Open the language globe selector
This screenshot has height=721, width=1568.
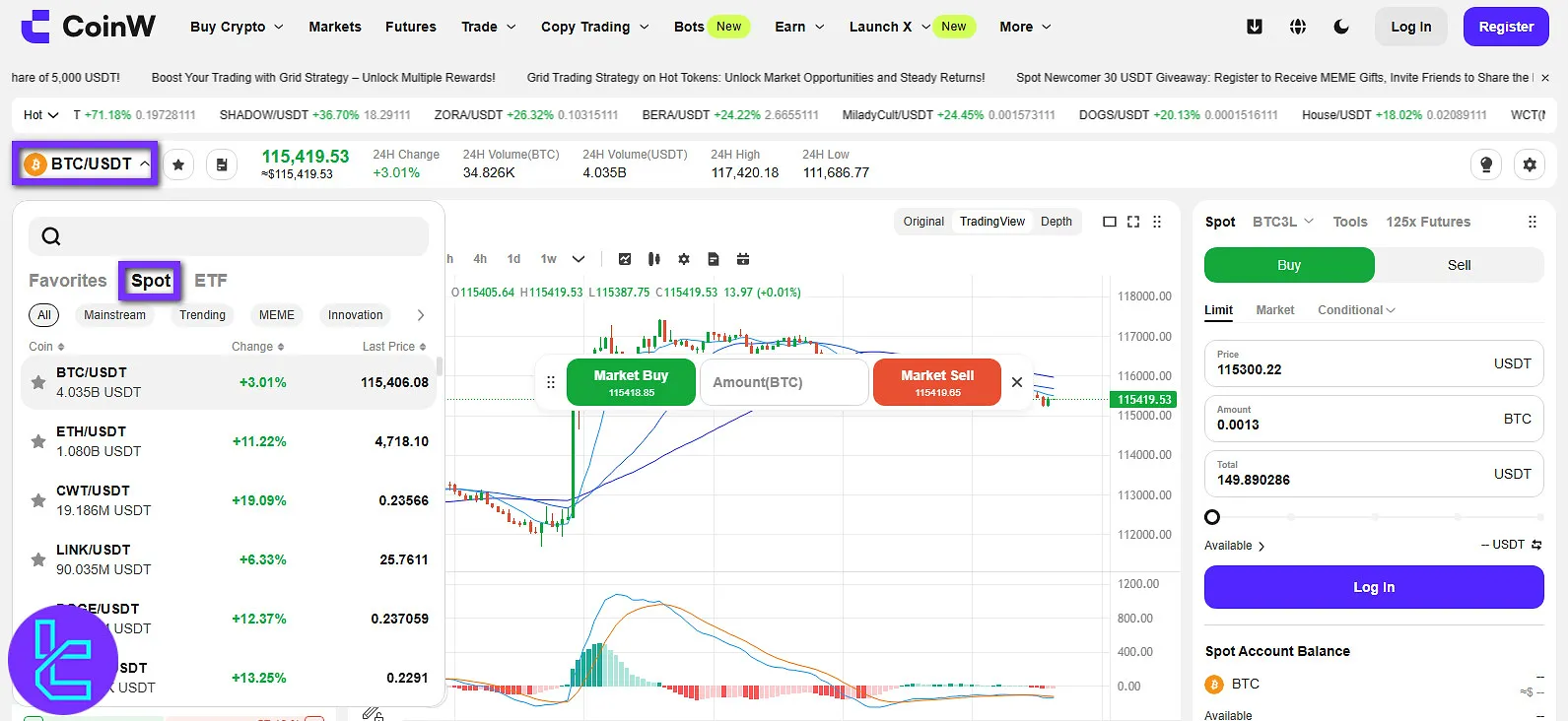(x=1298, y=27)
